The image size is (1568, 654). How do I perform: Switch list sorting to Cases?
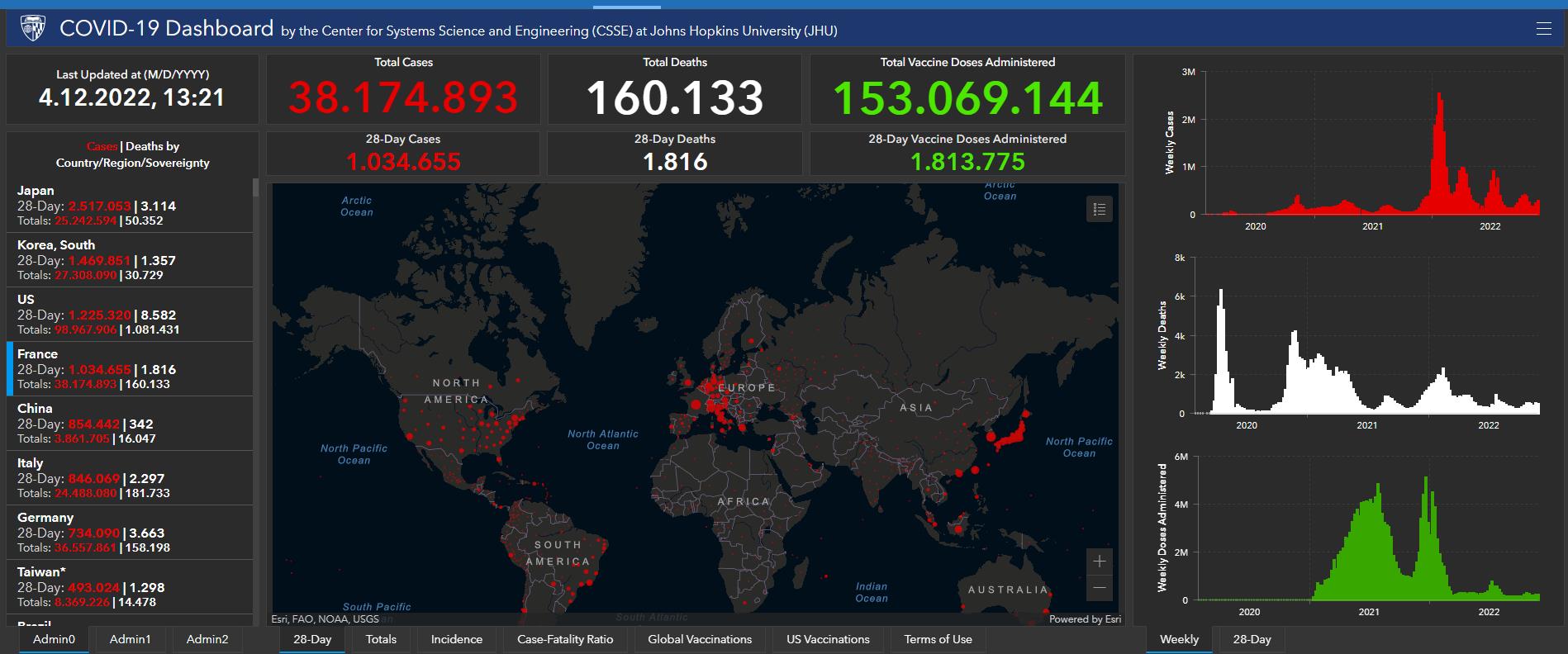click(102, 146)
